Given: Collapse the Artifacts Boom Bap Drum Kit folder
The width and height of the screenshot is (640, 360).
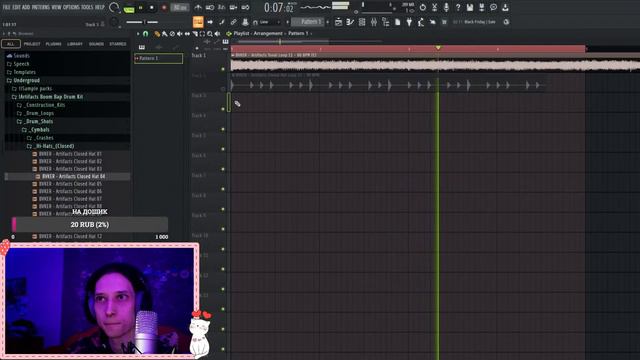Looking at the screenshot, I should (x=47, y=97).
